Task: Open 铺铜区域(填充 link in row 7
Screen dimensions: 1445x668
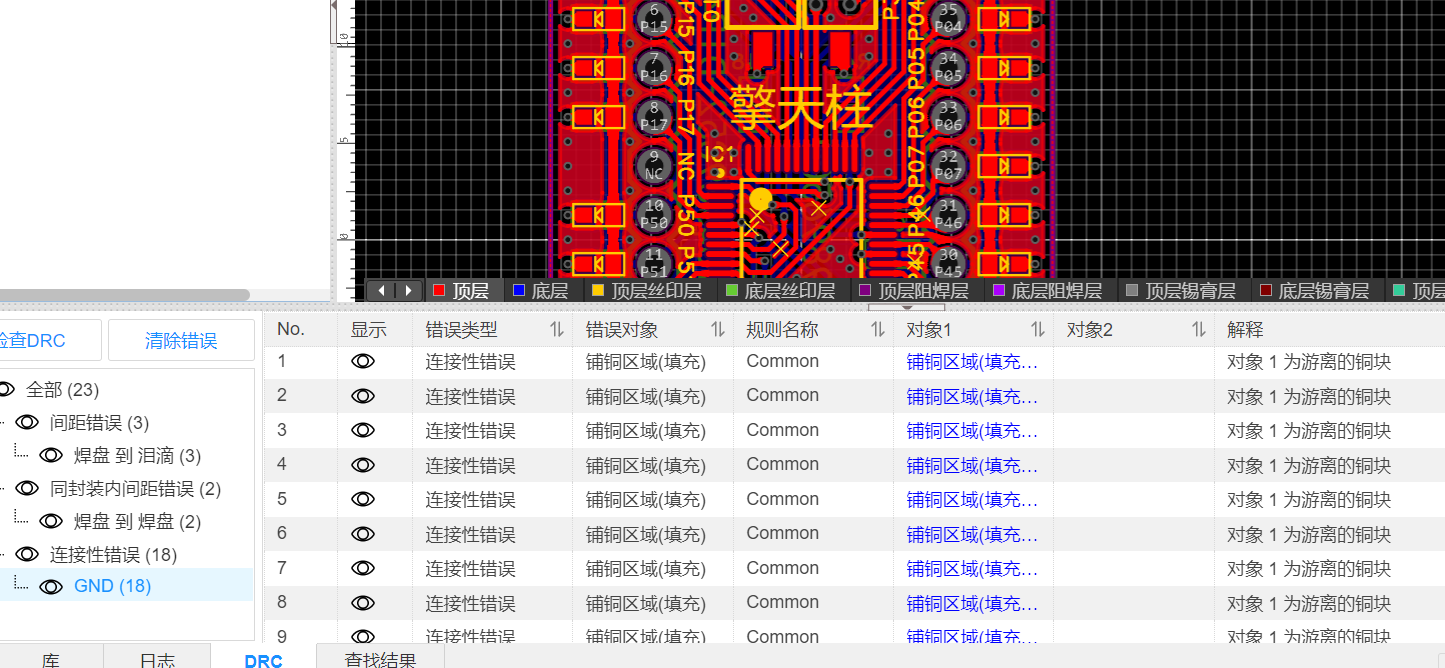Action: [972, 569]
